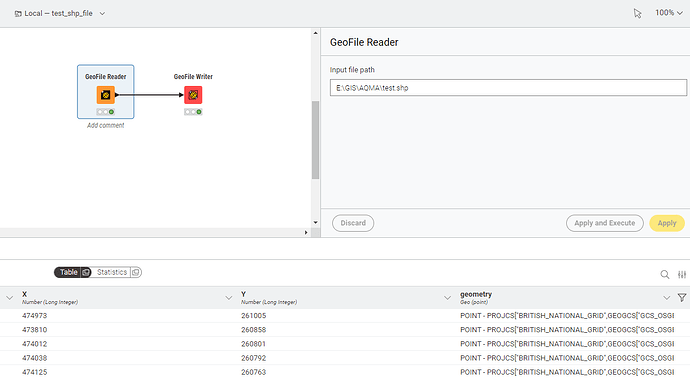Toggle the column filter funnel icon
The height and width of the screenshot is (378, 690).
point(682,298)
